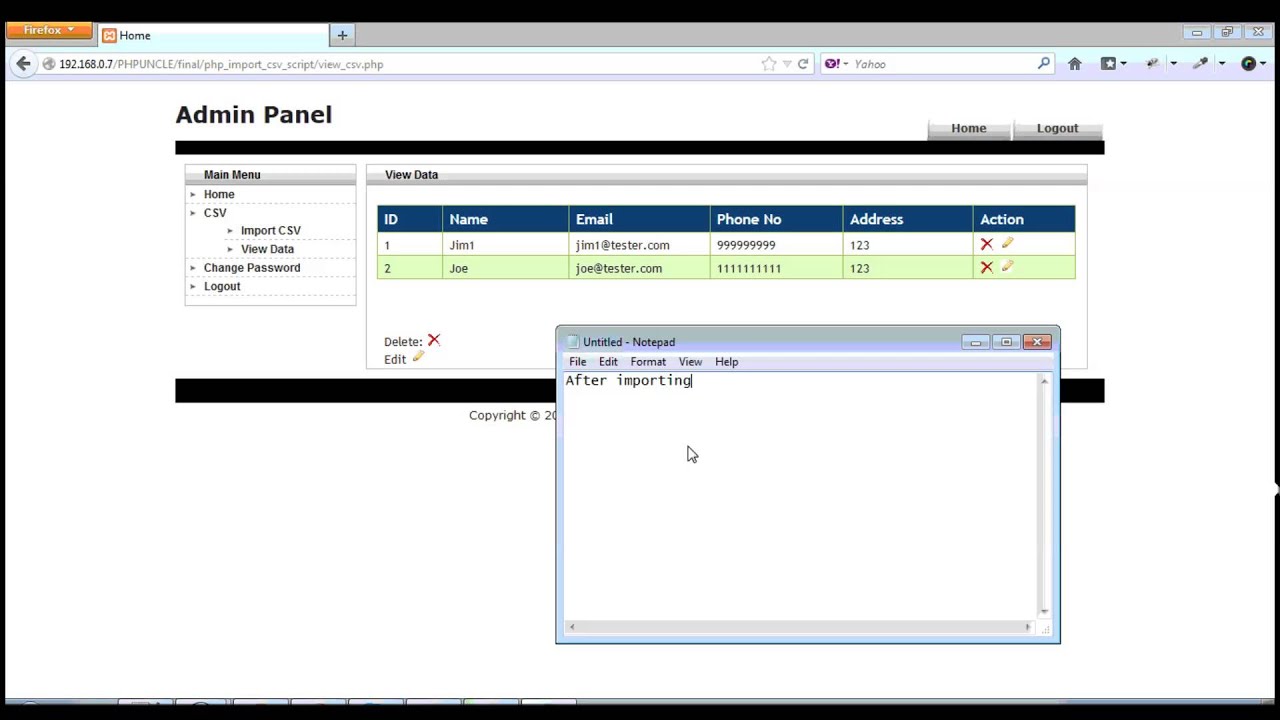
Task: Open the Firefox application menu button
Action: (x=48, y=30)
